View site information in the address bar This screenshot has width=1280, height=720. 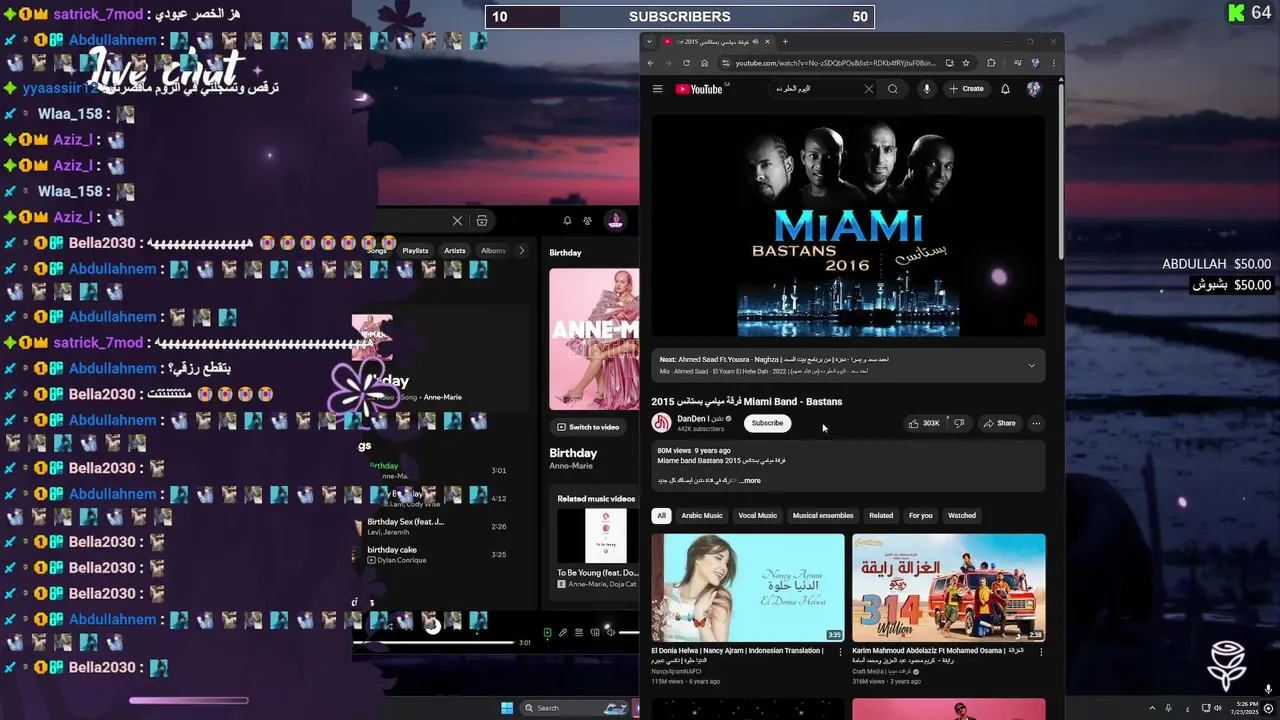coord(725,63)
